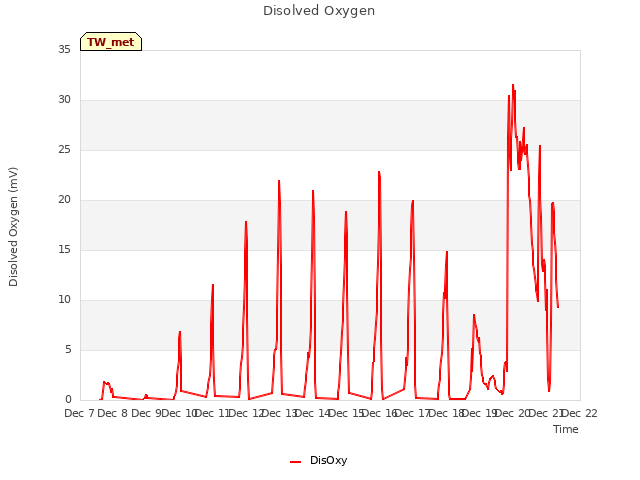Click the y-axis value 25
This screenshot has height=480, width=640.
[x=64, y=150]
